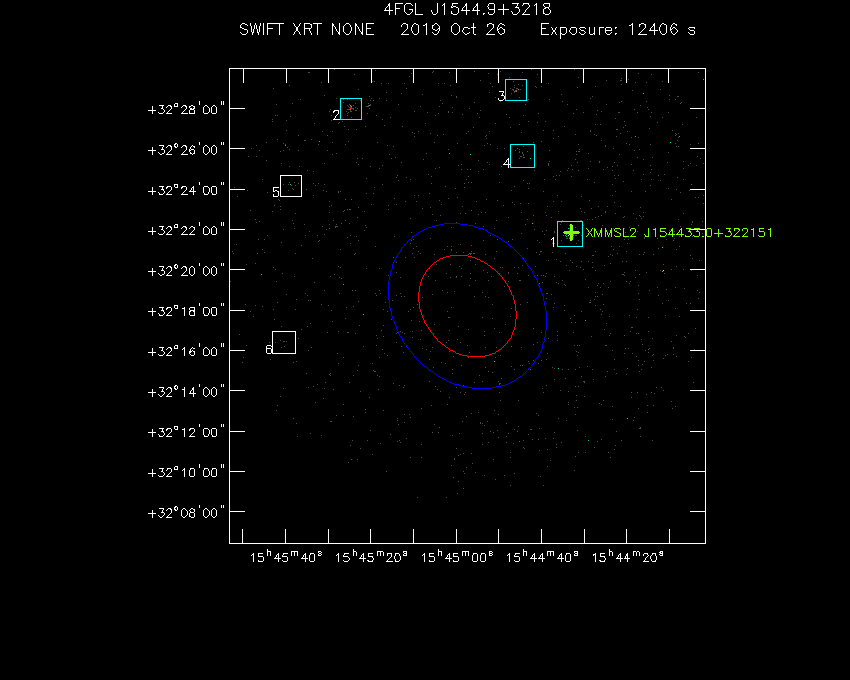Click the white box around source 6
This screenshot has width=850, height=680.
click(284, 342)
